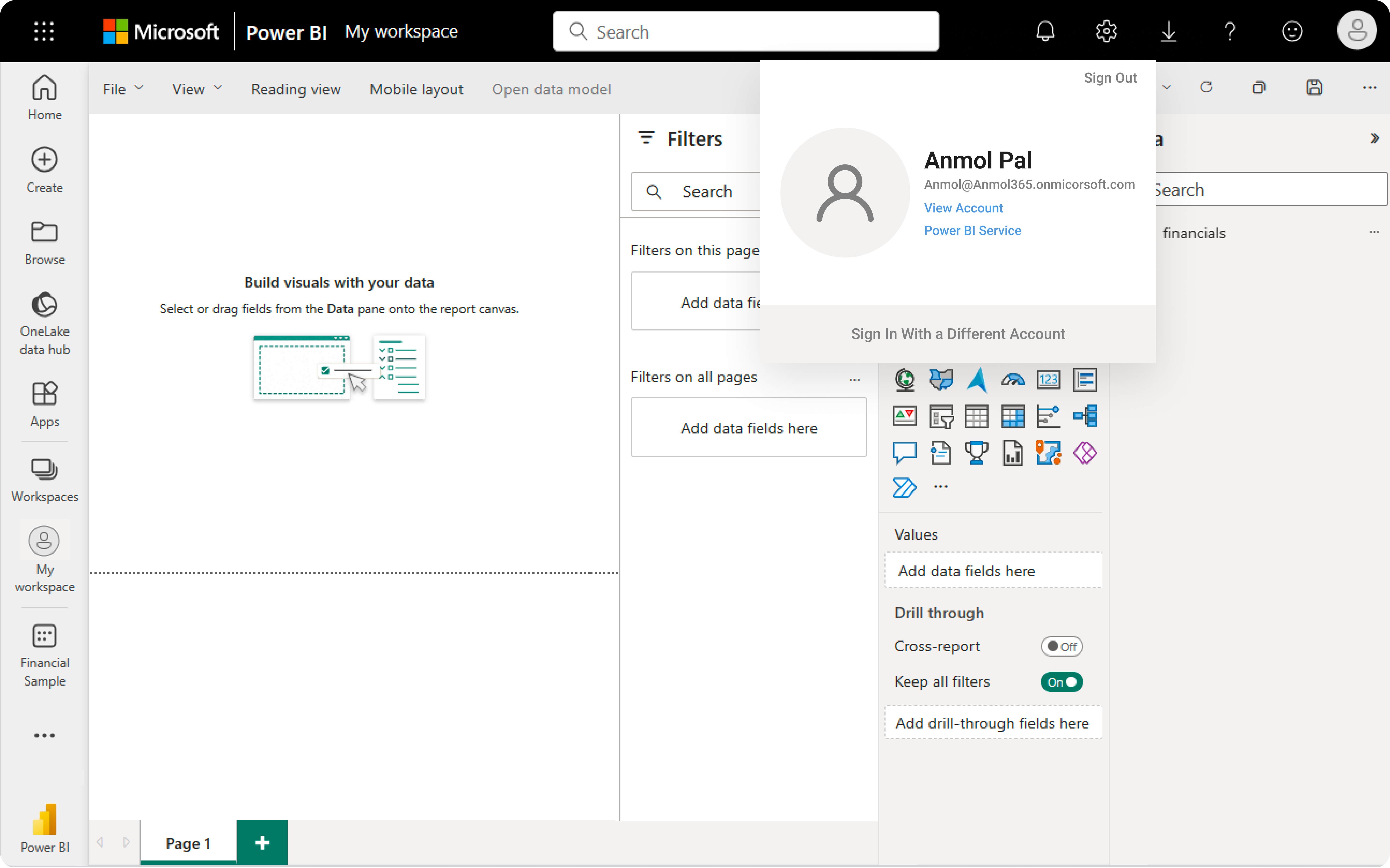Select the Power Automate visual icon
Image resolution: width=1390 pixels, height=868 pixels.
click(x=905, y=487)
